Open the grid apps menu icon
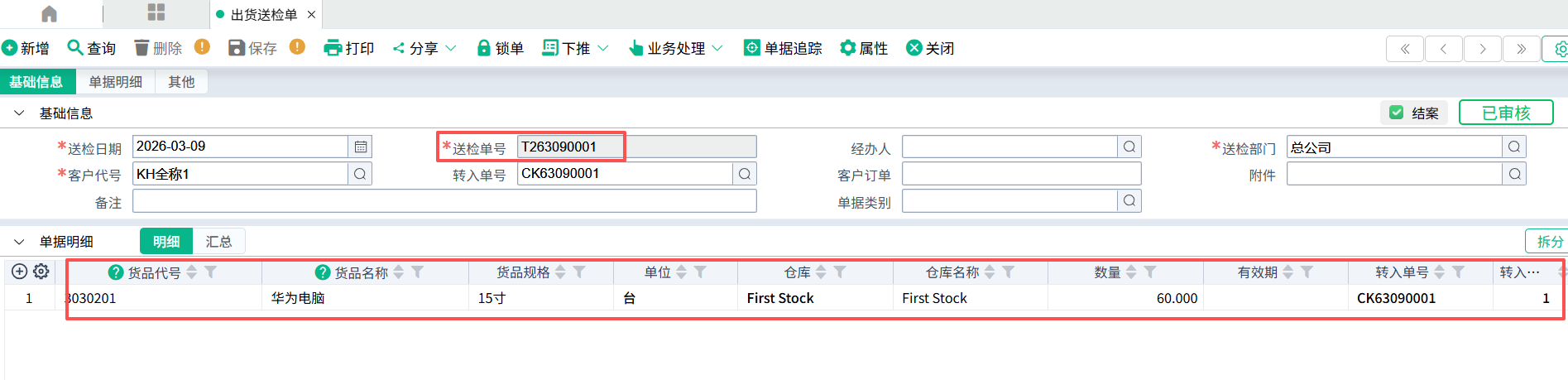 tap(156, 12)
